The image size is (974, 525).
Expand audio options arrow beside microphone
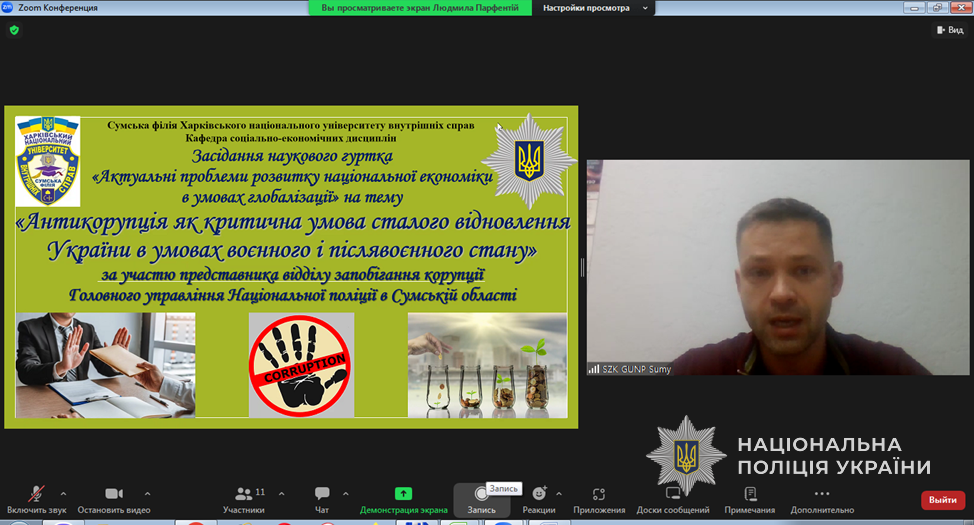coord(63,493)
